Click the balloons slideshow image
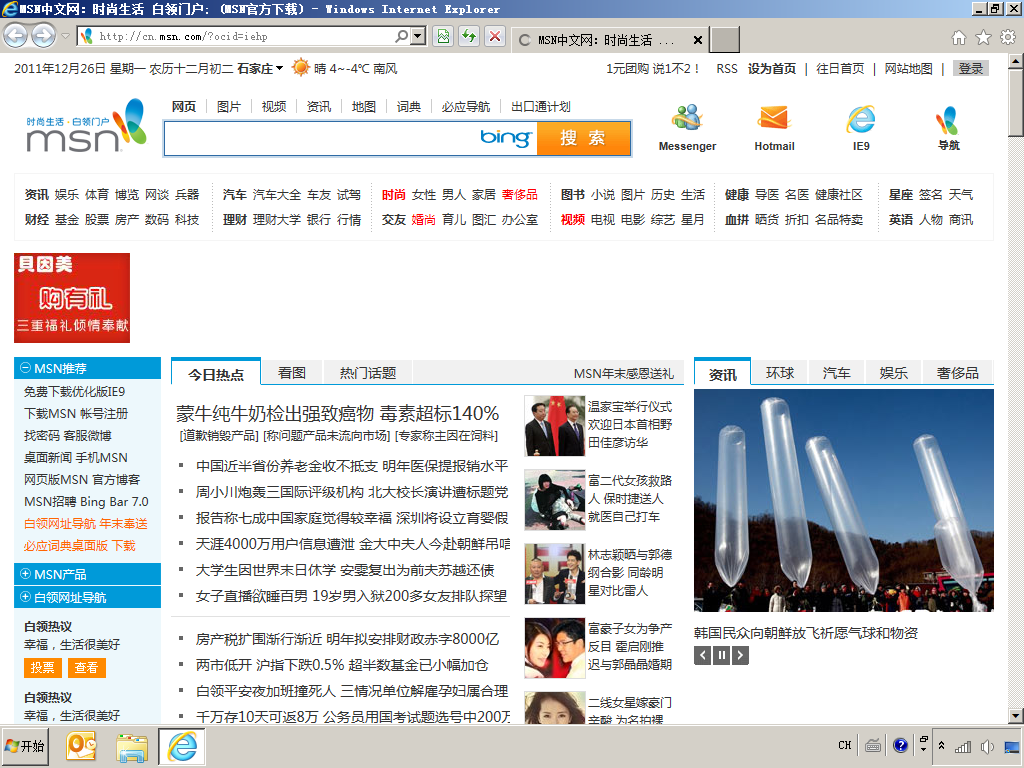1024x768 pixels. click(844, 500)
